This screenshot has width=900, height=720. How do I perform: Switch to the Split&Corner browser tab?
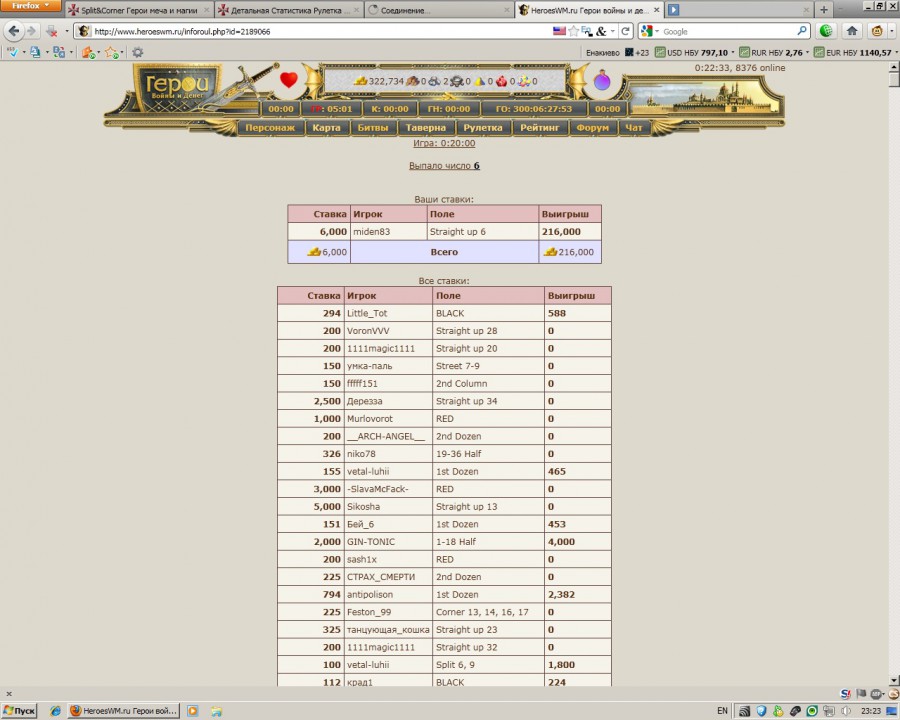pyautogui.click(x=139, y=10)
